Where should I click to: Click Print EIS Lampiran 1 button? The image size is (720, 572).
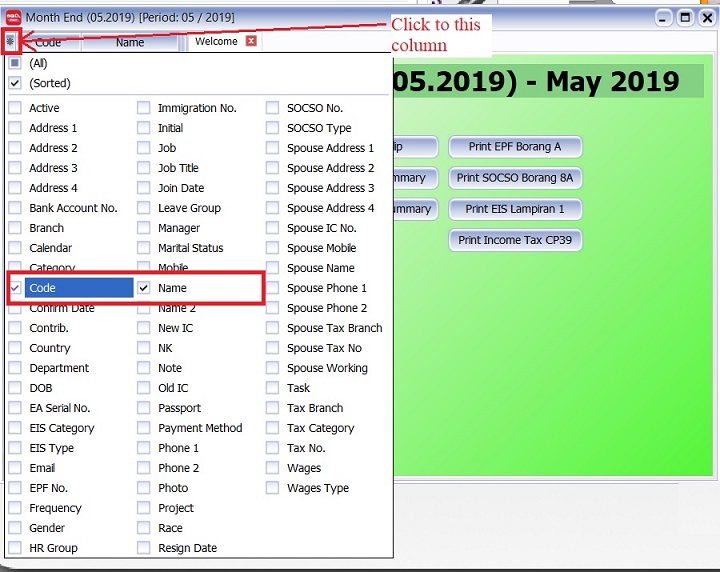click(515, 209)
